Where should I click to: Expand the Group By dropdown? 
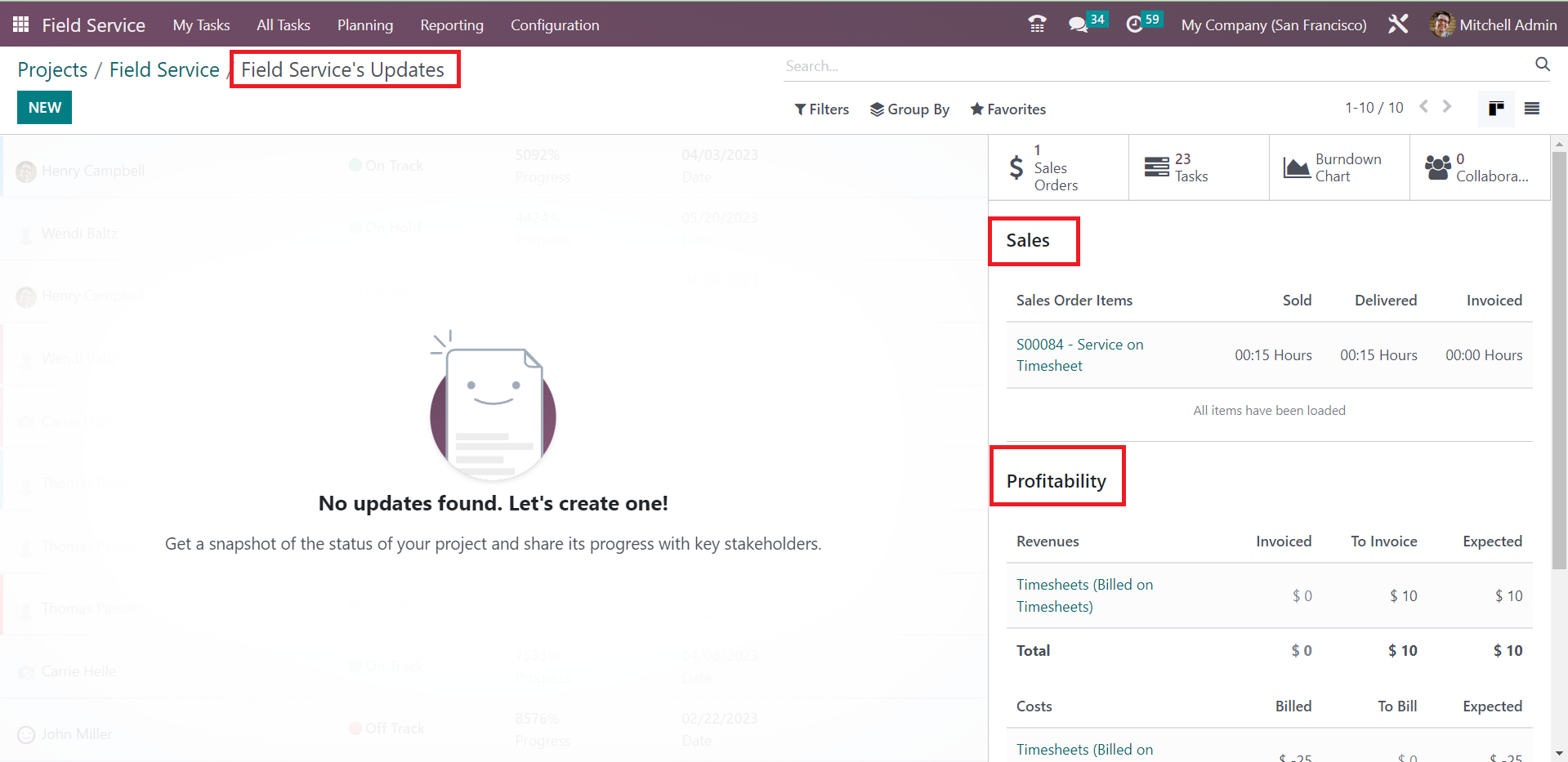coord(909,109)
